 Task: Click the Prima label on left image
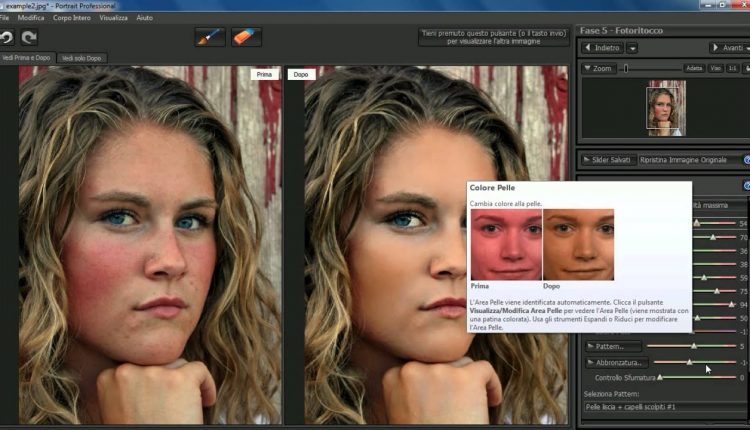[264, 75]
